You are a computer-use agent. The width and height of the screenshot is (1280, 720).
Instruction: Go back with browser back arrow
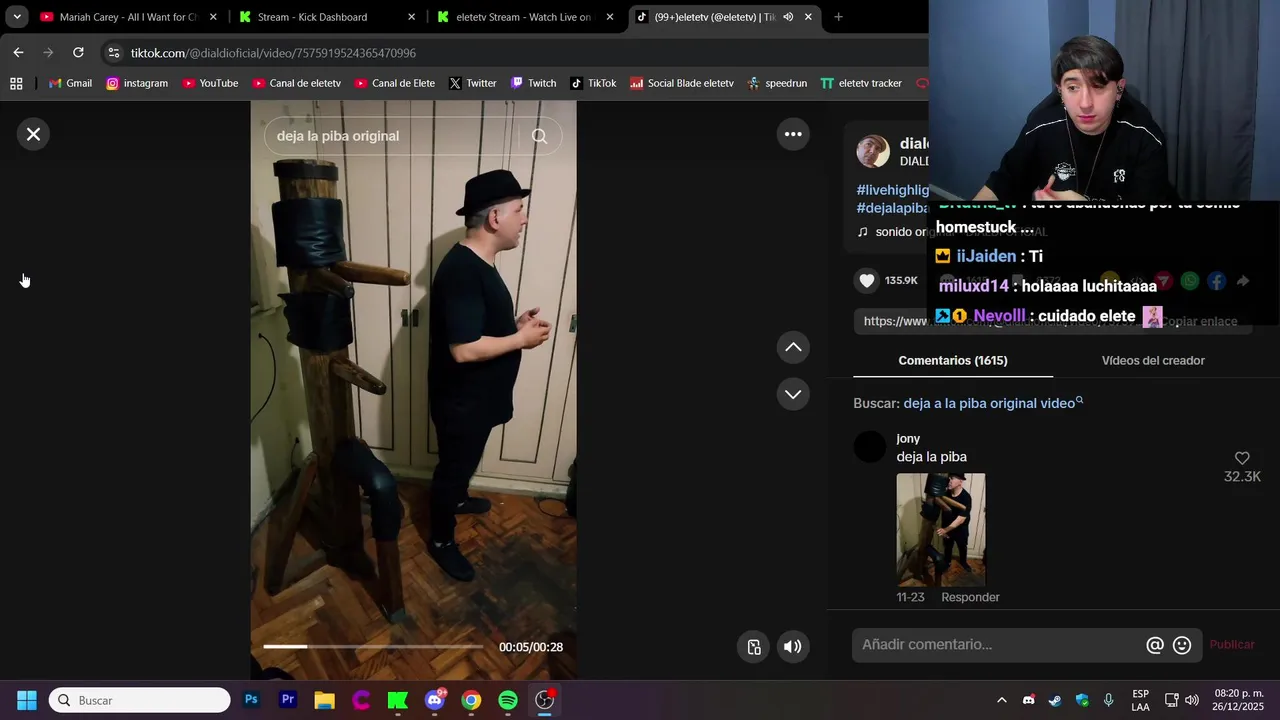[18, 52]
